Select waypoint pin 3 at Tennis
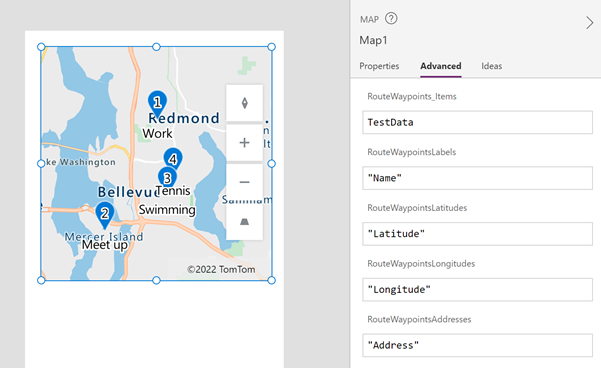Screen dimensions: 601x368 (167, 177)
